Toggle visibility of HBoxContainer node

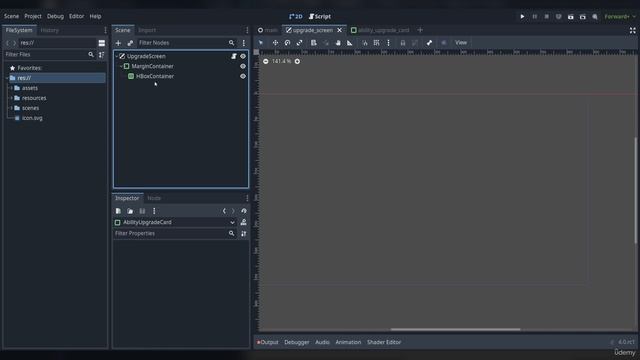click(x=243, y=76)
